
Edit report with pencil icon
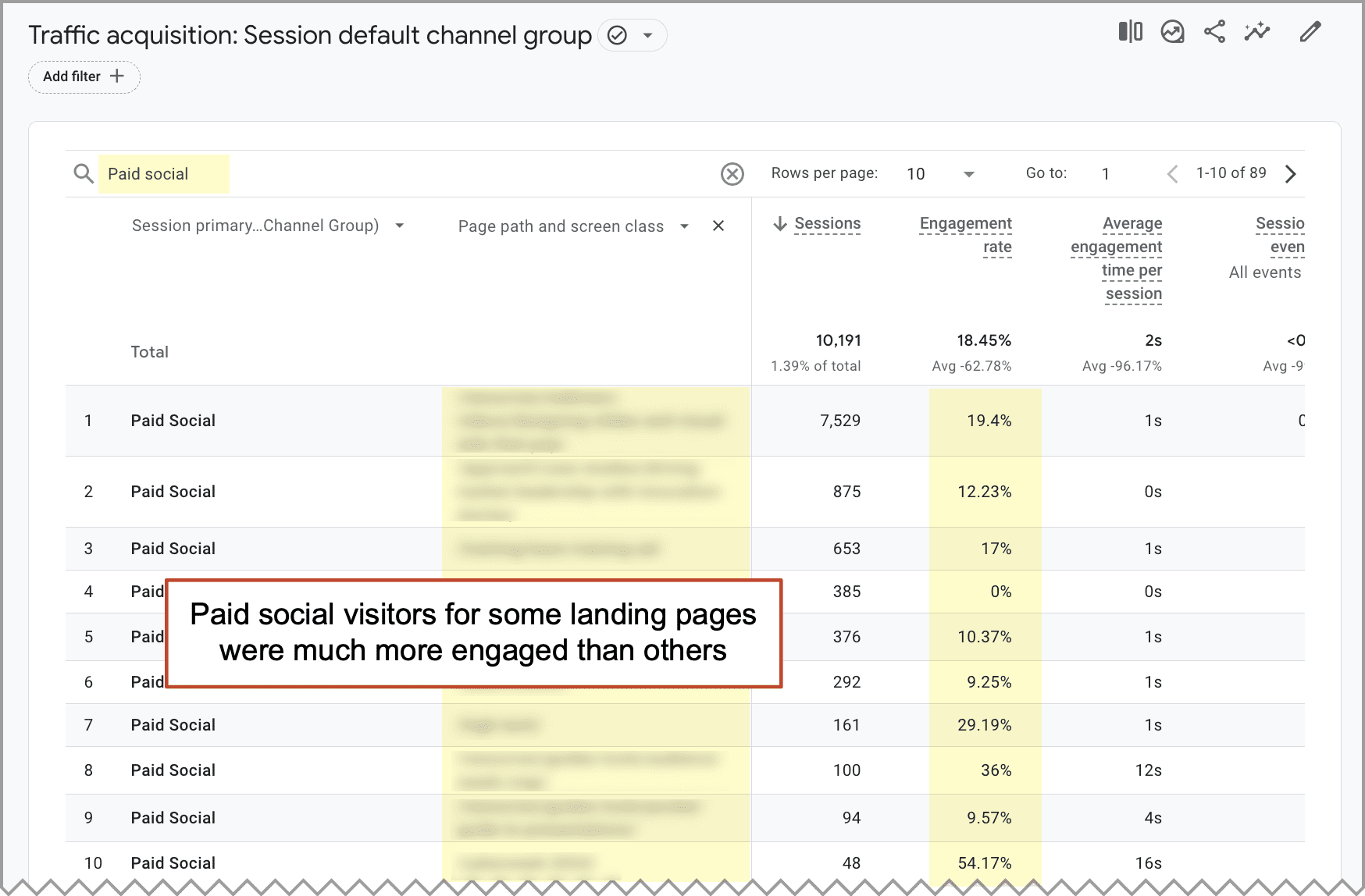tap(1310, 32)
